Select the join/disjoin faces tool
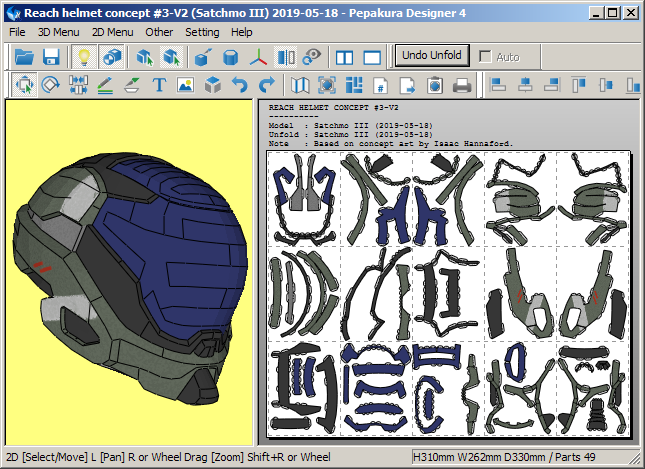The height and width of the screenshot is (469, 645). point(78,85)
